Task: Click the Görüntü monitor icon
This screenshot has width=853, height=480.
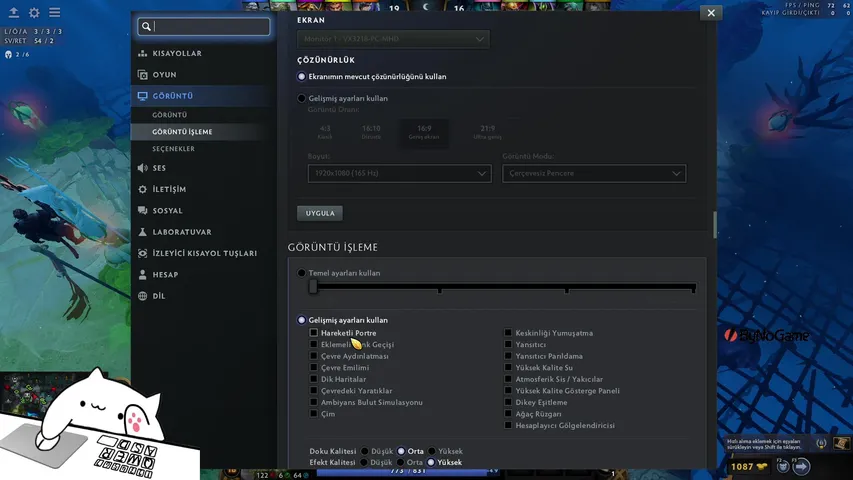Action: click(x=143, y=96)
